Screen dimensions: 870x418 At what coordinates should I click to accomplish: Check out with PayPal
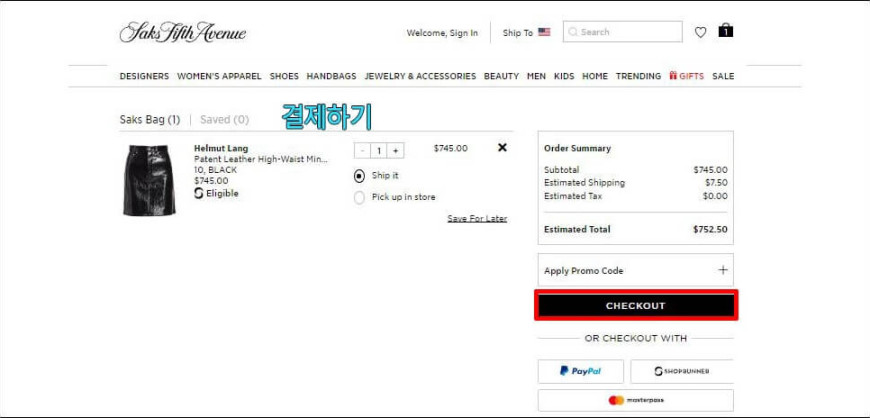point(580,371)
